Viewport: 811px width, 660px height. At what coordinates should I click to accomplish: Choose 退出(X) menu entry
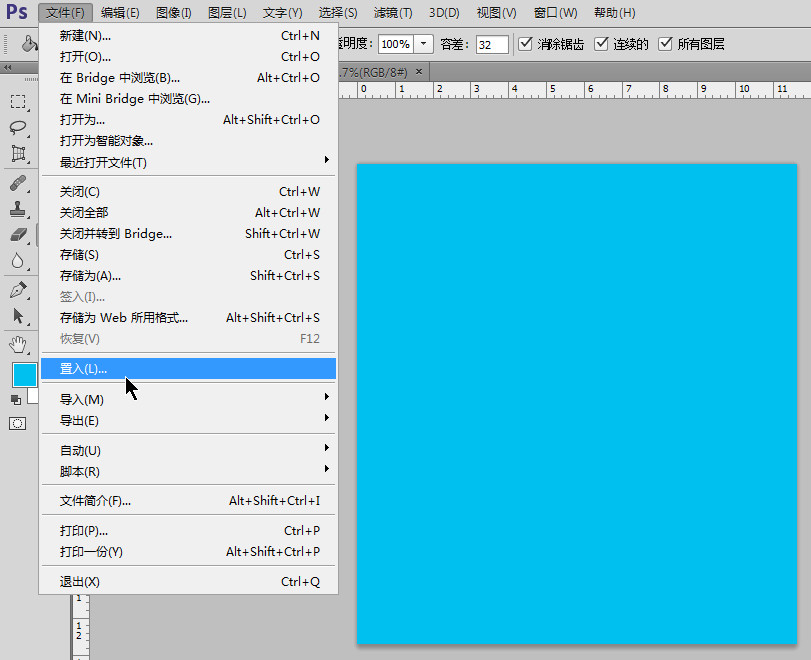188,582
